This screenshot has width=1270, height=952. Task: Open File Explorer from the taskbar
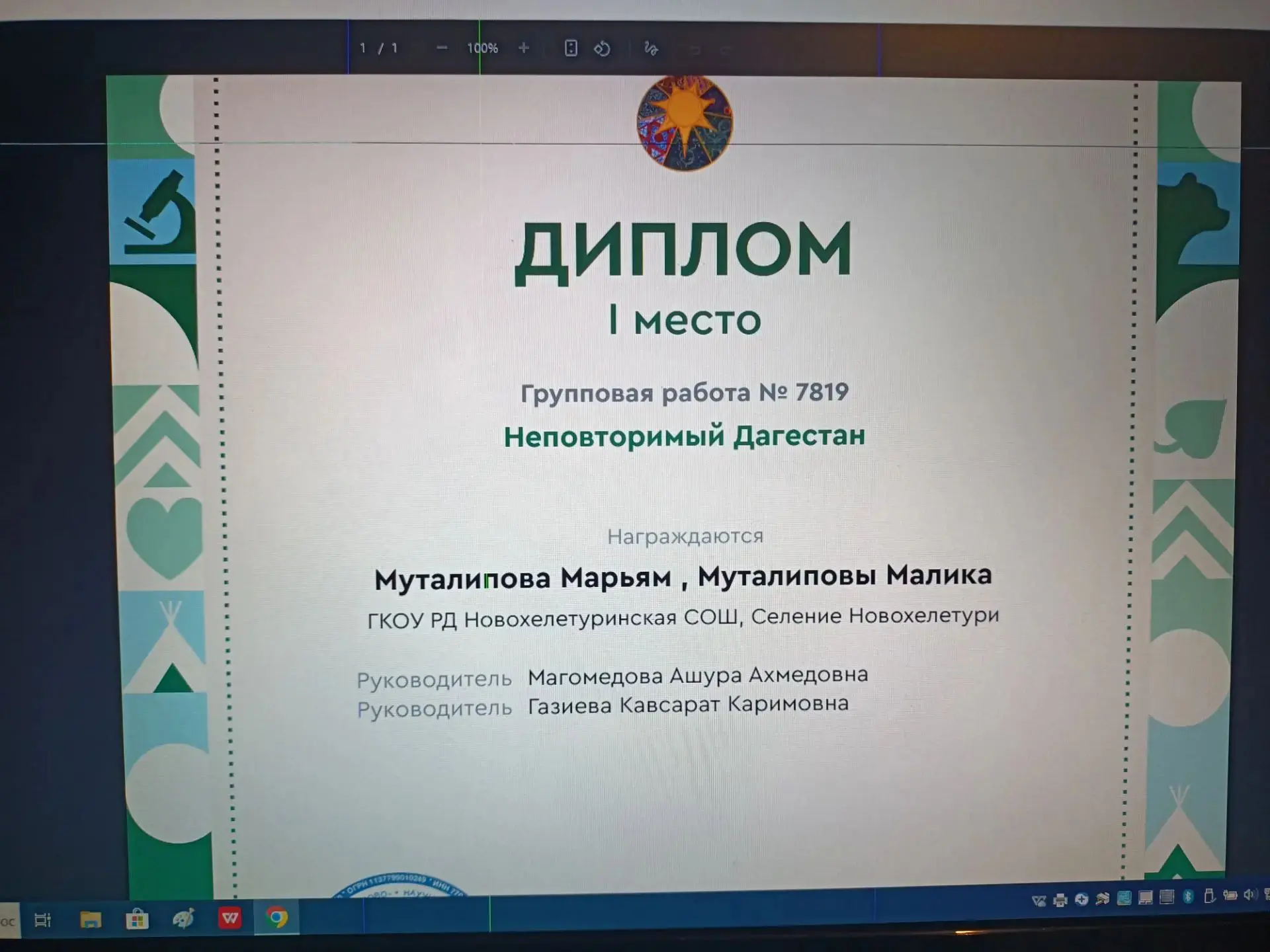[91, 920]
